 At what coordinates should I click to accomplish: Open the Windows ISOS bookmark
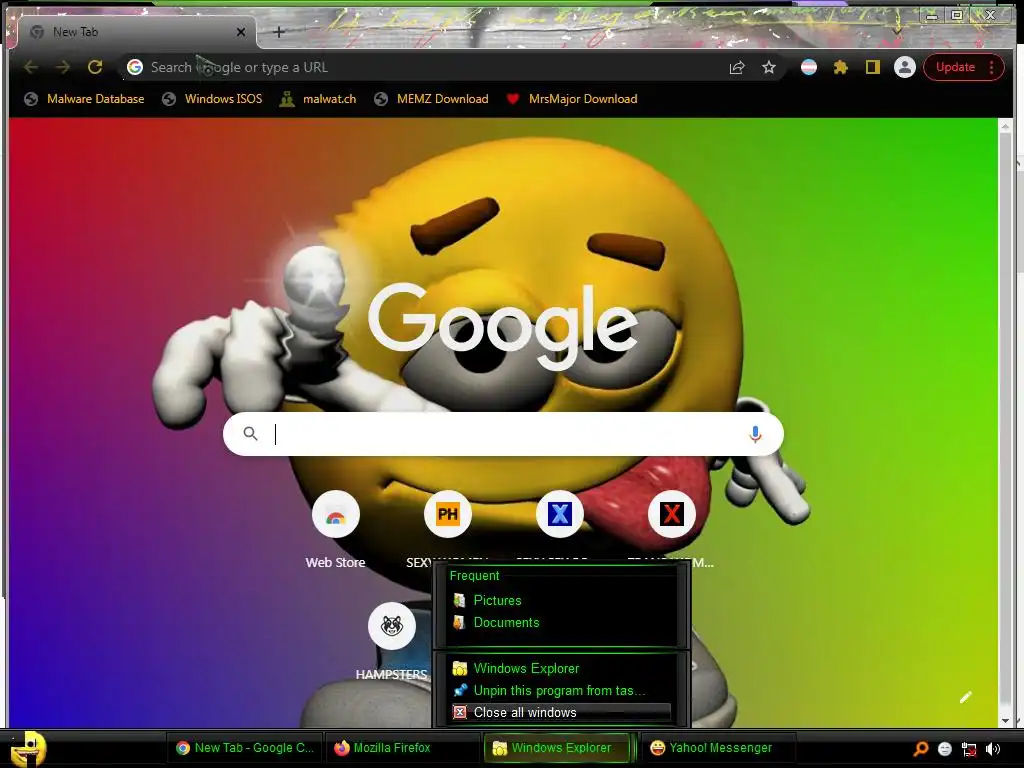pyautogui.click(x=212, y=99)
